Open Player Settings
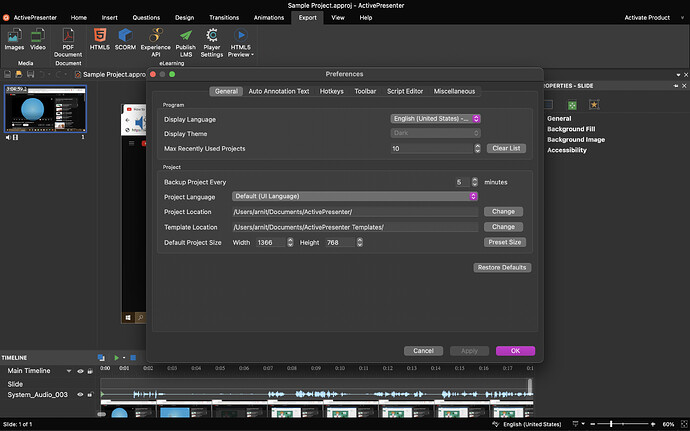The image size is (690, 431). pos(212,42)
